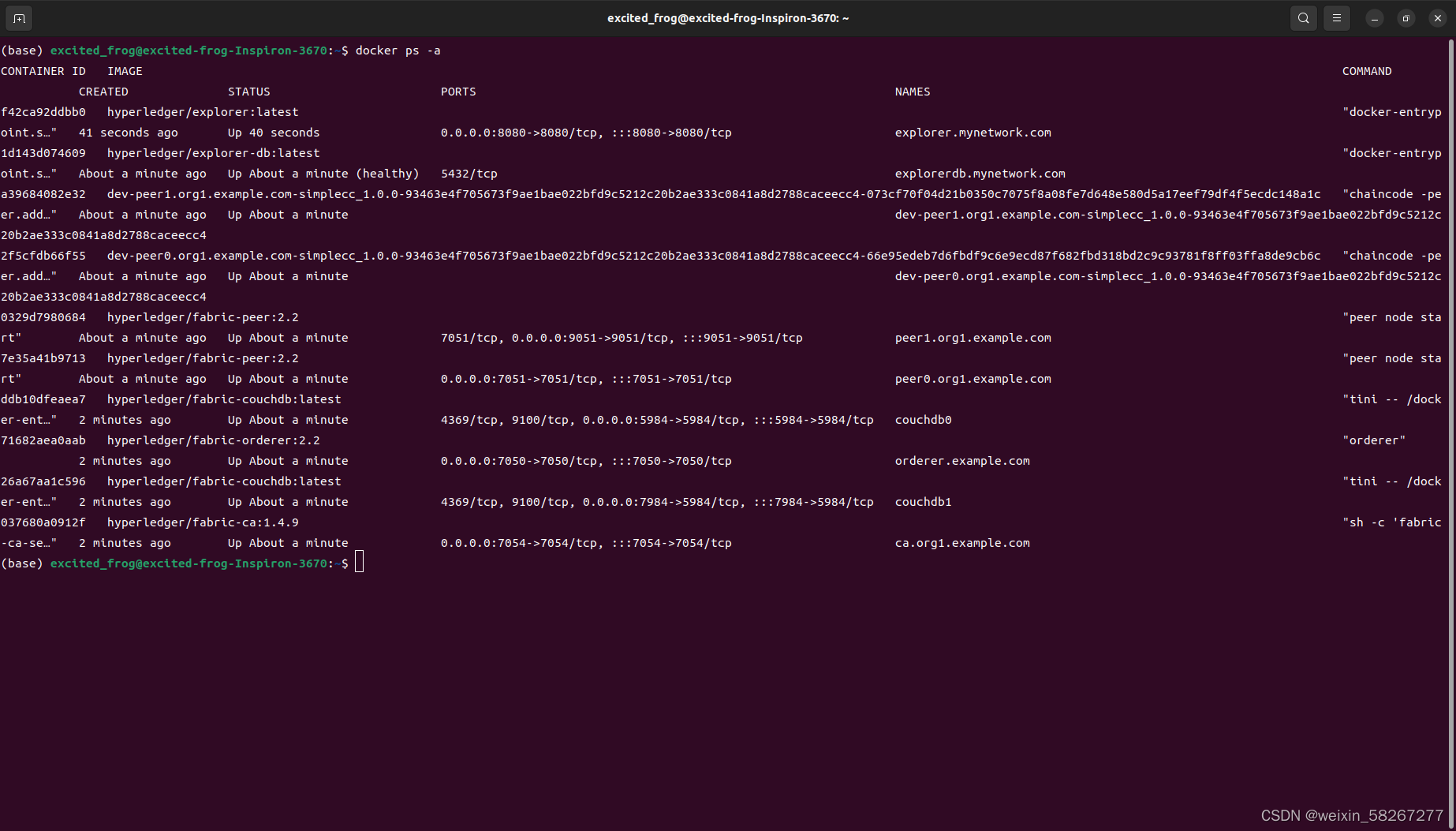Click container ID 0329d7980684
The height and width of the screenshot is (831, 1456).
click(43, 317)
